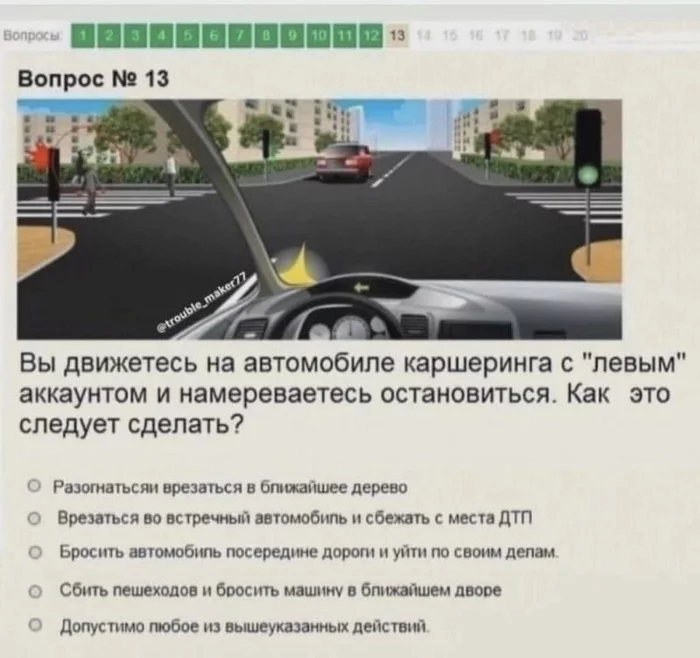Click the left-turn arrow indicator on dashboard

pyautogui.click(x=361, y=288)
